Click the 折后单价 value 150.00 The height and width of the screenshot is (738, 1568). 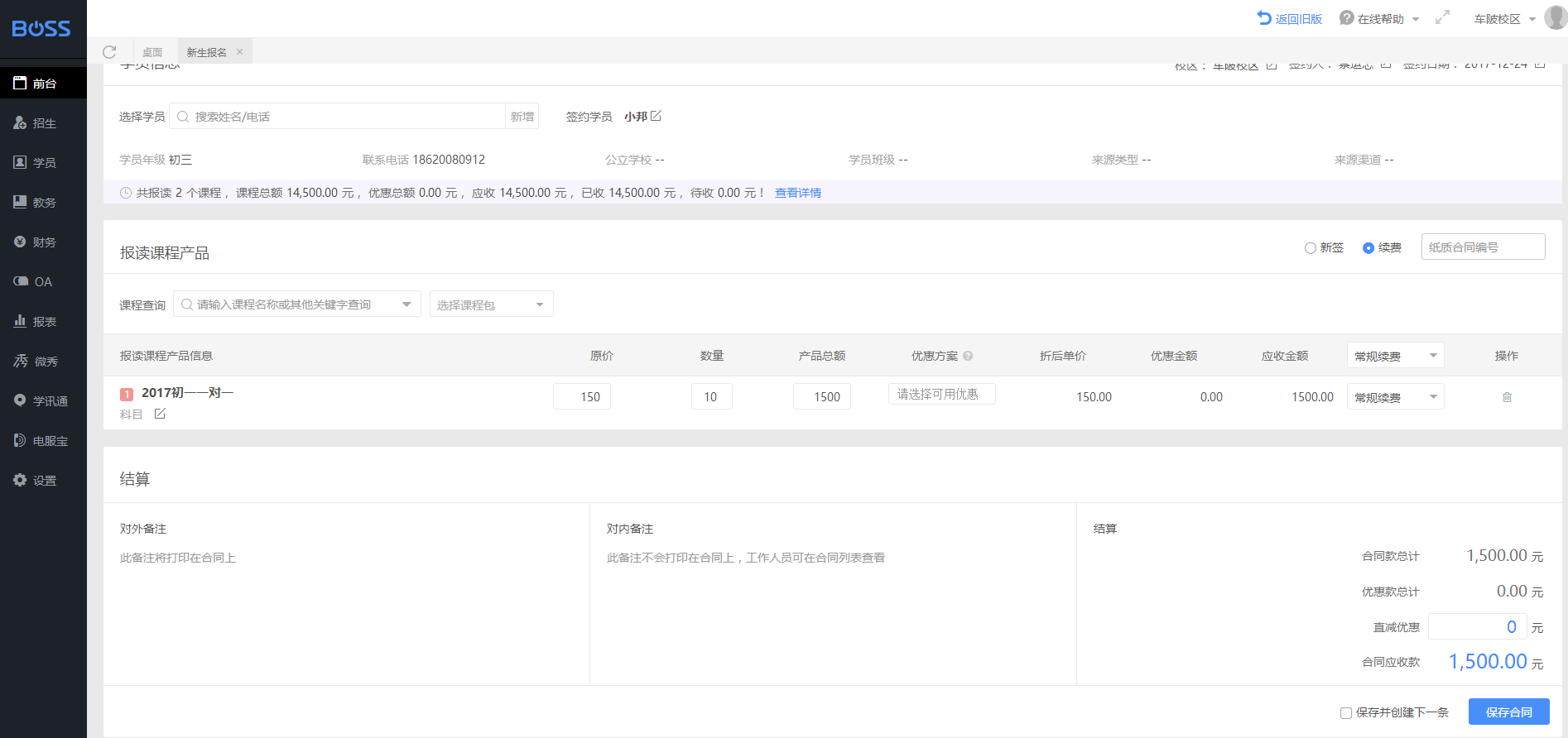click(1094, 397)
